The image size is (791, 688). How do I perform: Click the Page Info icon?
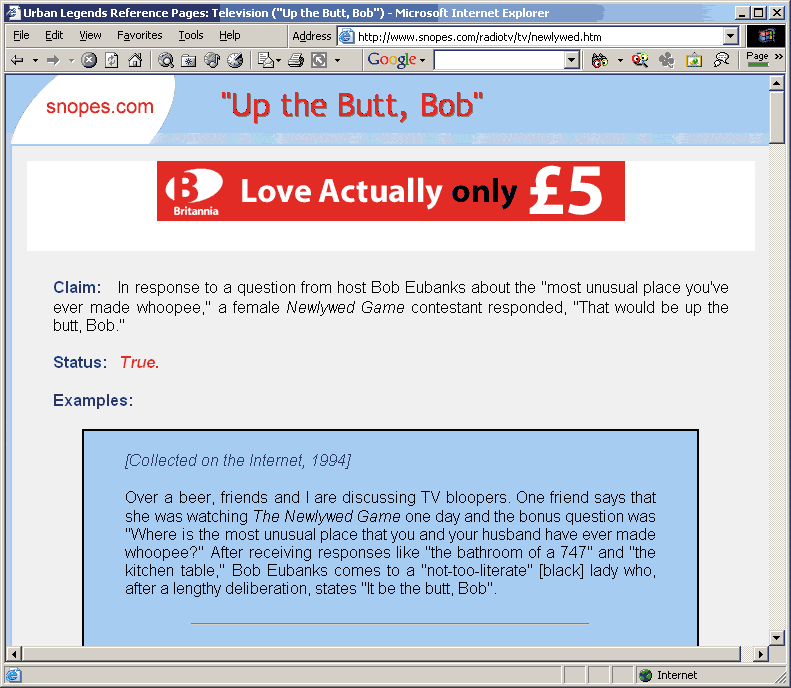pos(694,61)
